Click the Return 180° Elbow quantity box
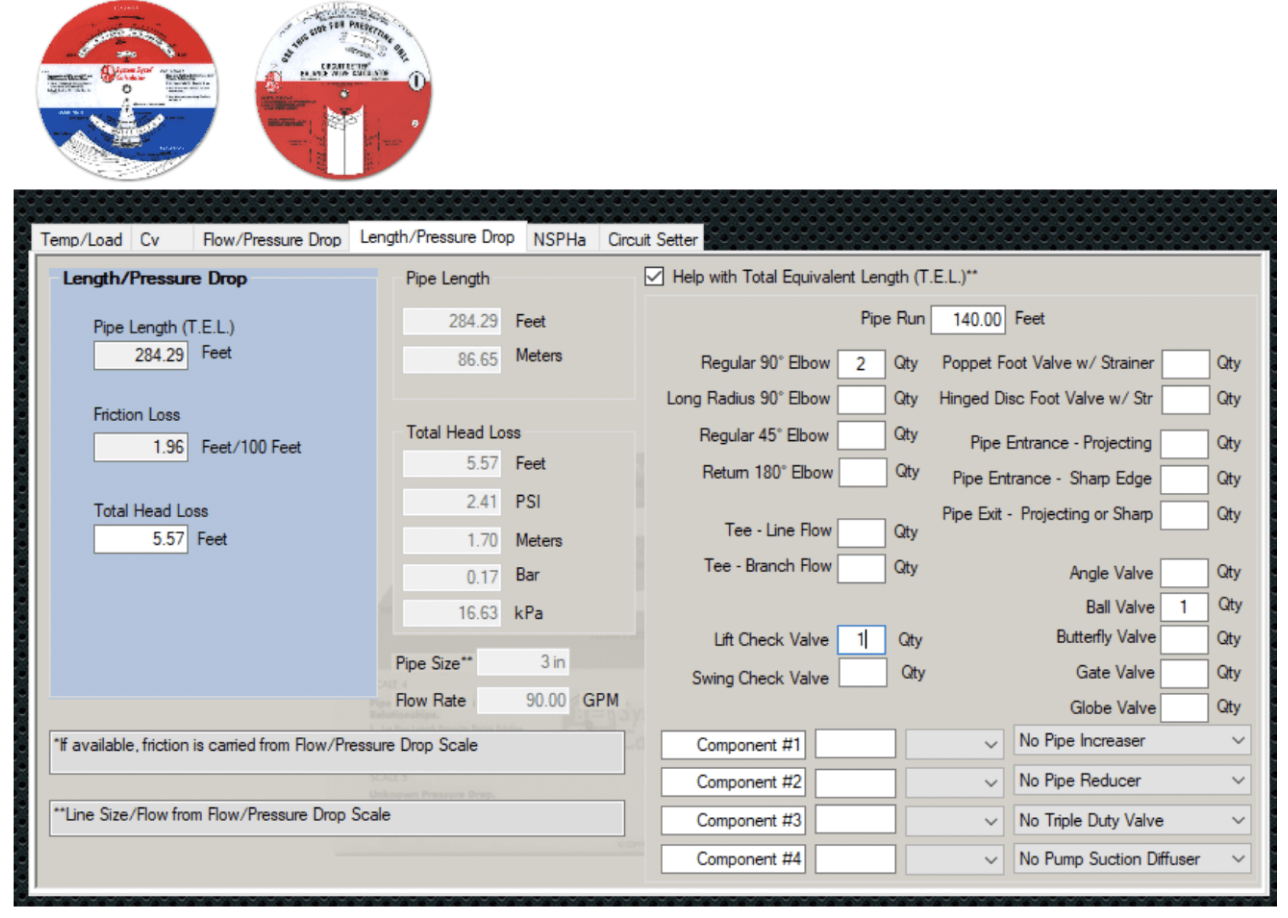This screenshot has height=918, width=1288. pyautogui.click(x=862, y=472)
